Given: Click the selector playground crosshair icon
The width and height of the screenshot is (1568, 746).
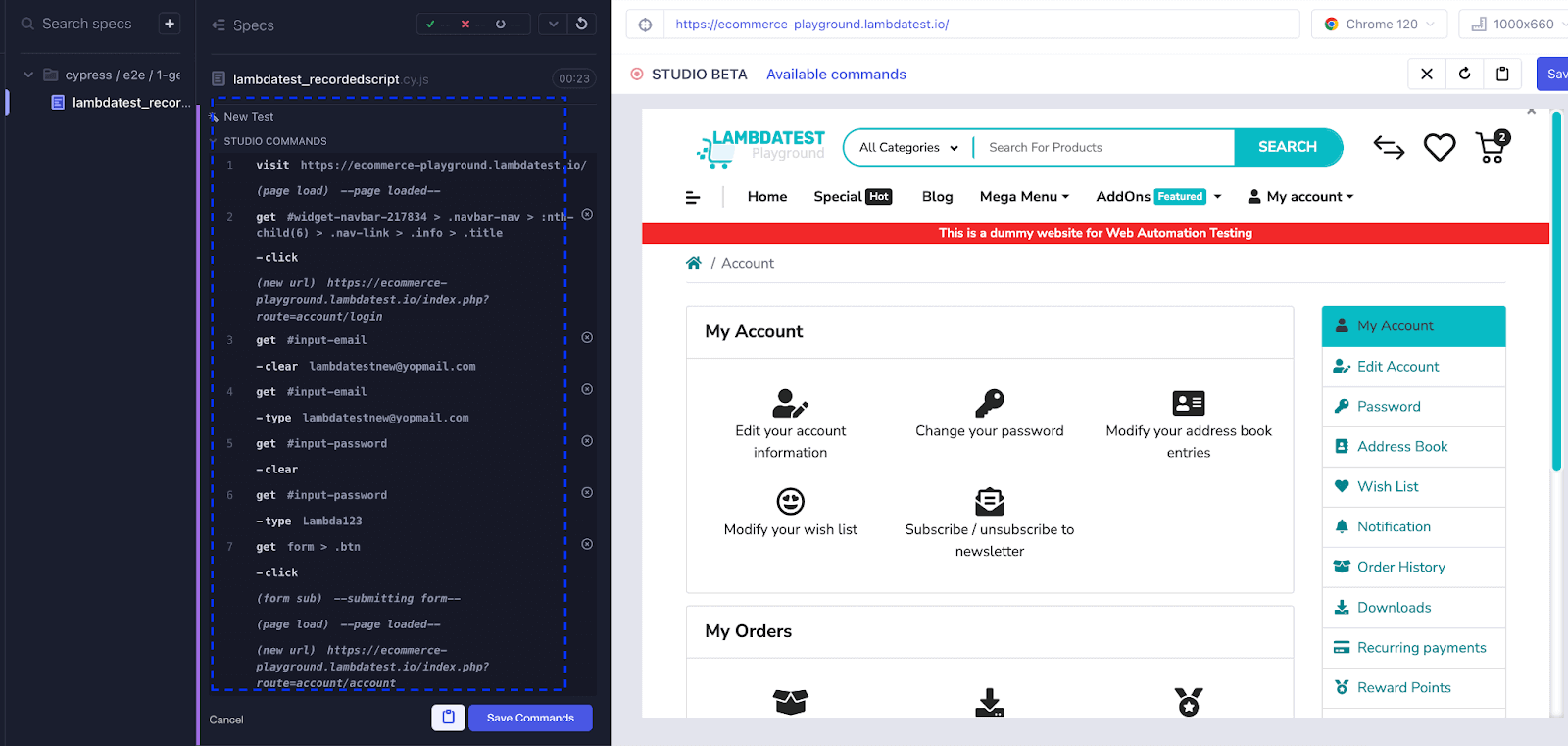Looking at the screenshot, I should pos(645,25).
